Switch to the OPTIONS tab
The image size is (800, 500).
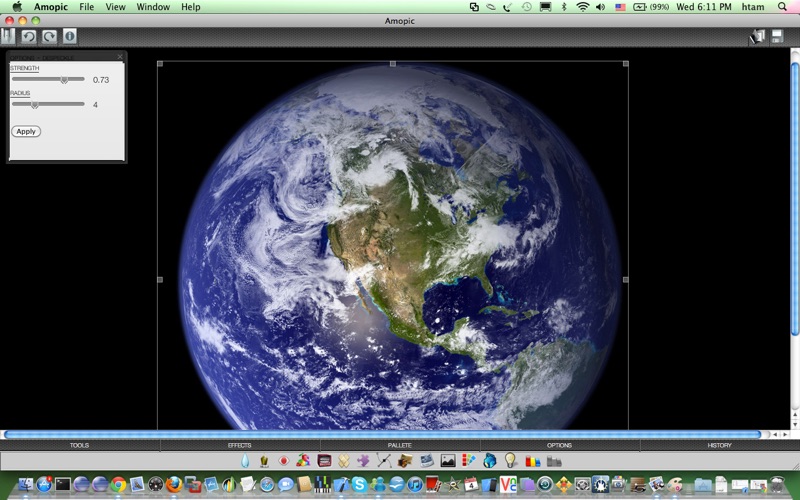point(560,445)
